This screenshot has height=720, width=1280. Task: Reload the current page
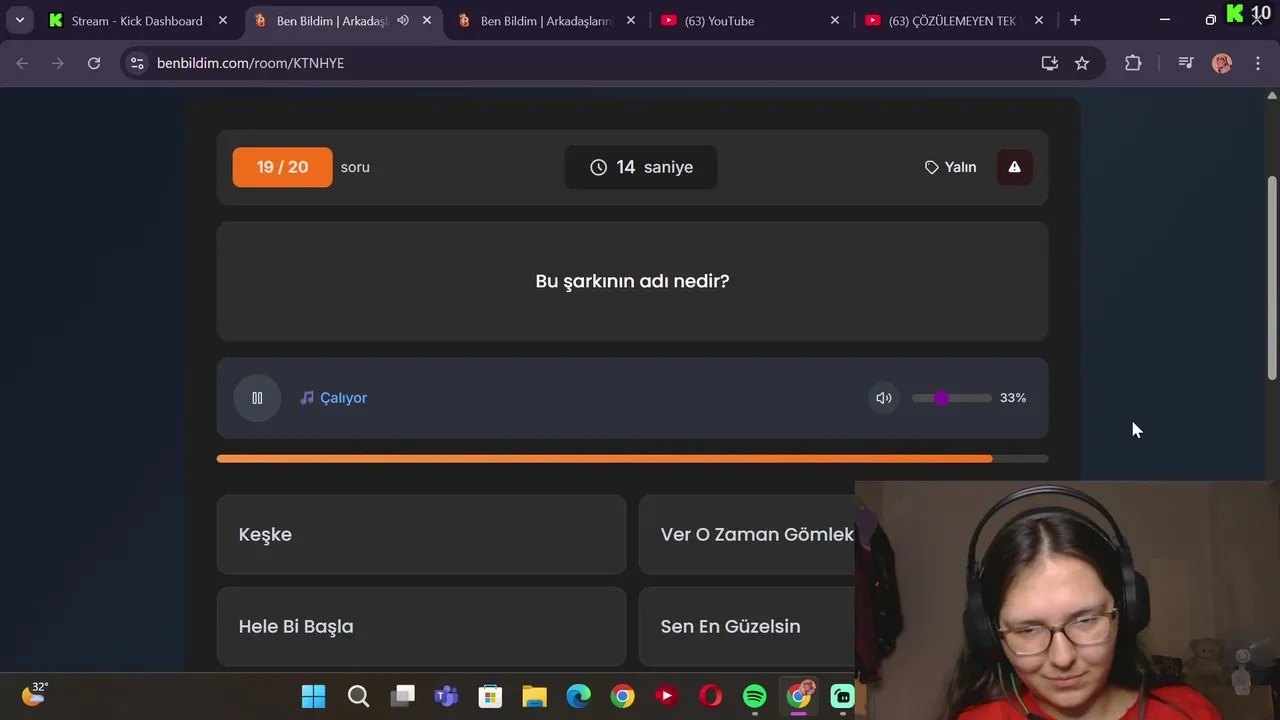(94, 63)
